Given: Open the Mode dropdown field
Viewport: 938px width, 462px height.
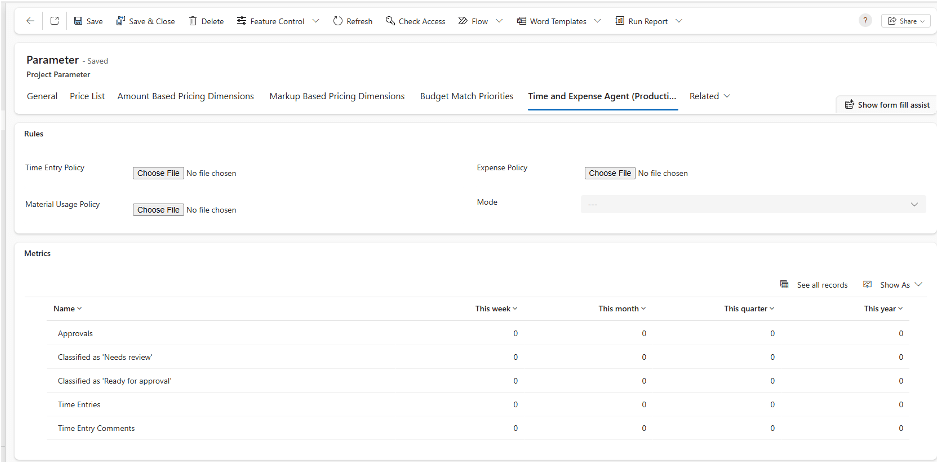Looking at the screenshot, I should (753, 204).
